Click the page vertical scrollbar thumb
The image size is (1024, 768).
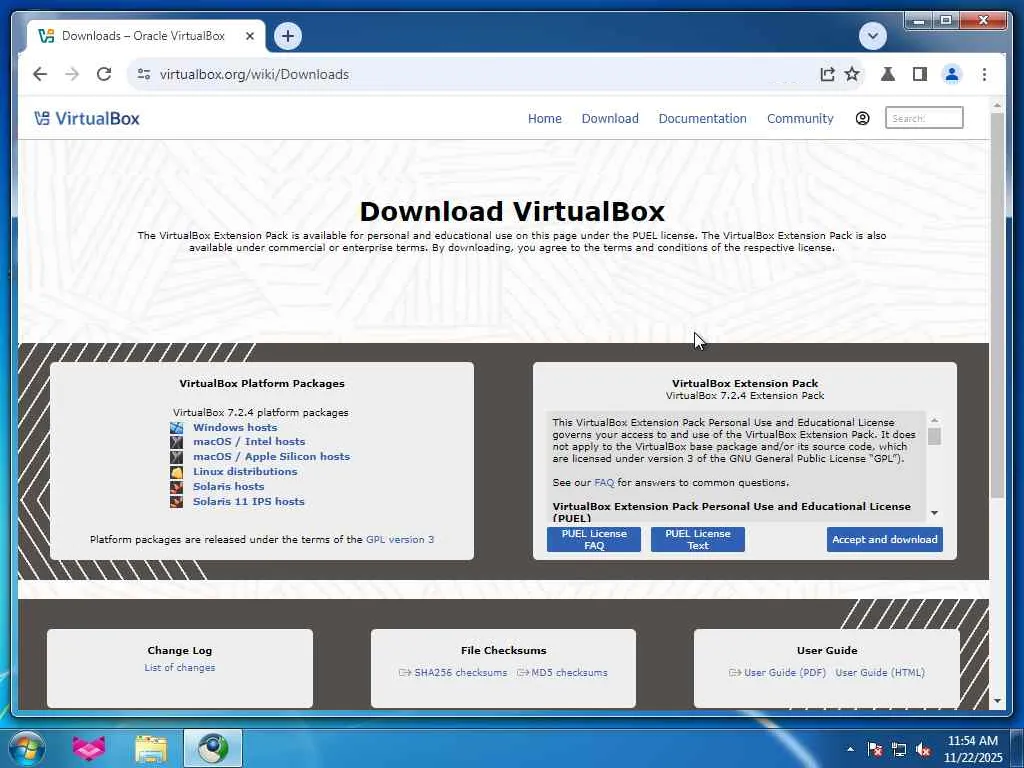point(997,306)
